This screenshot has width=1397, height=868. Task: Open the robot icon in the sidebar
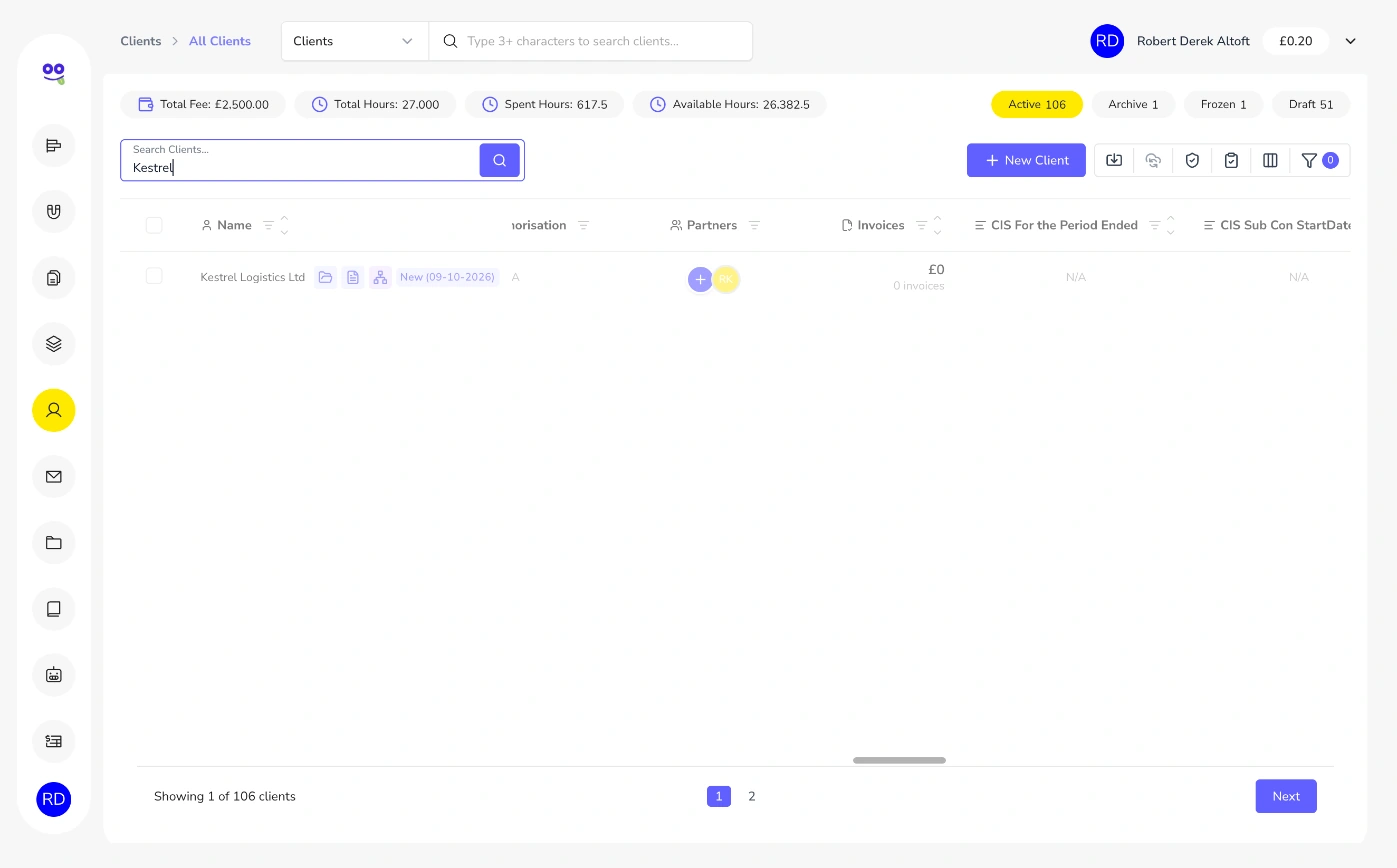tap(54, 674)
